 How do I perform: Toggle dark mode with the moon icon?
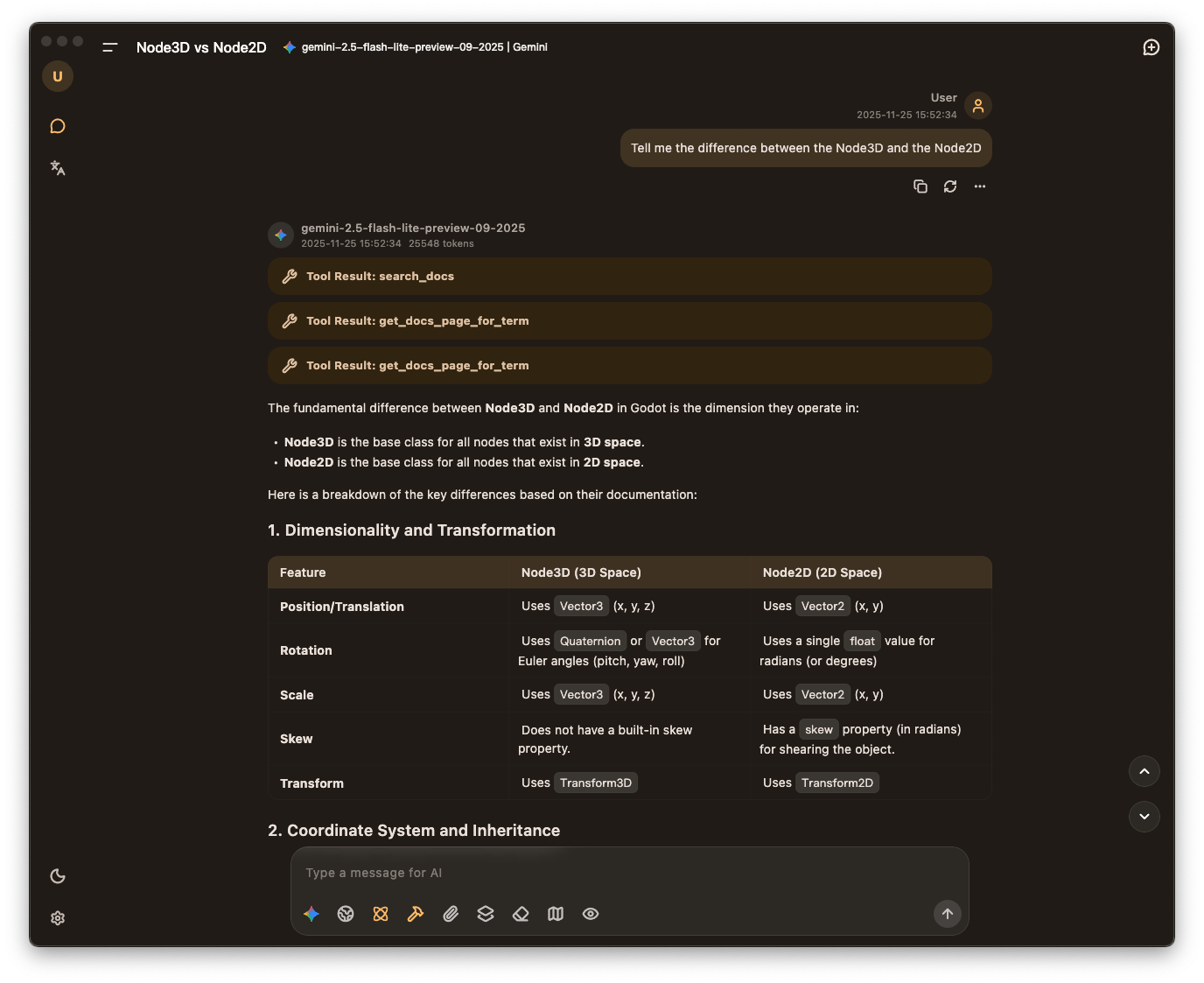click(x=58, y=876)
